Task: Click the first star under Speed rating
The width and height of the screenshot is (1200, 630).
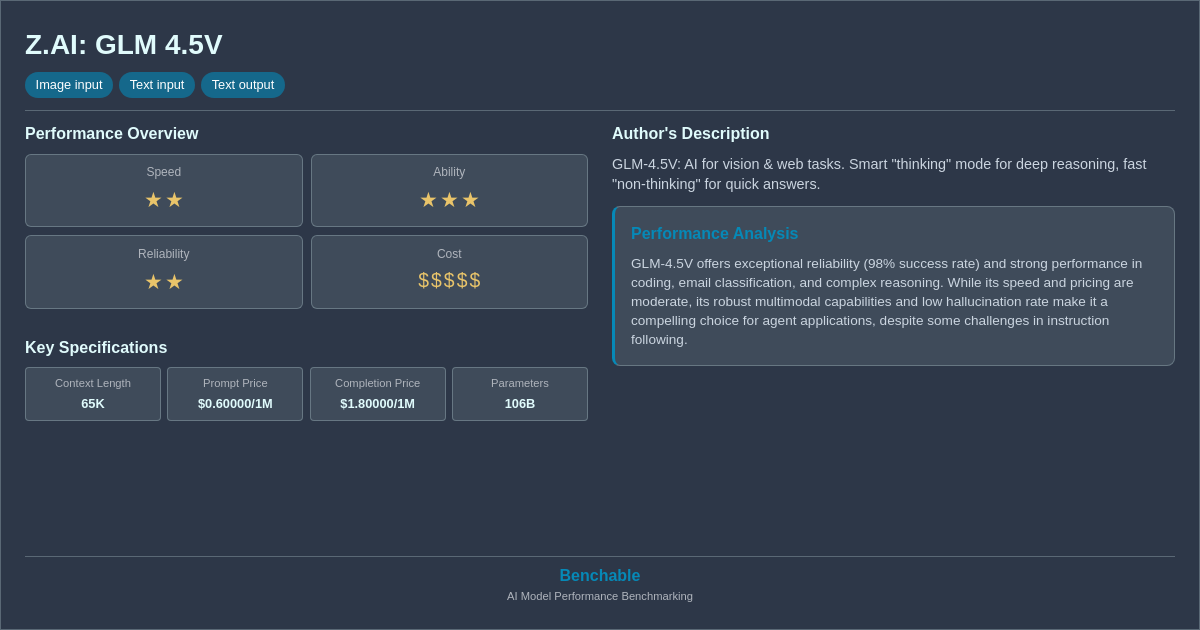Action: pos(153,200)
